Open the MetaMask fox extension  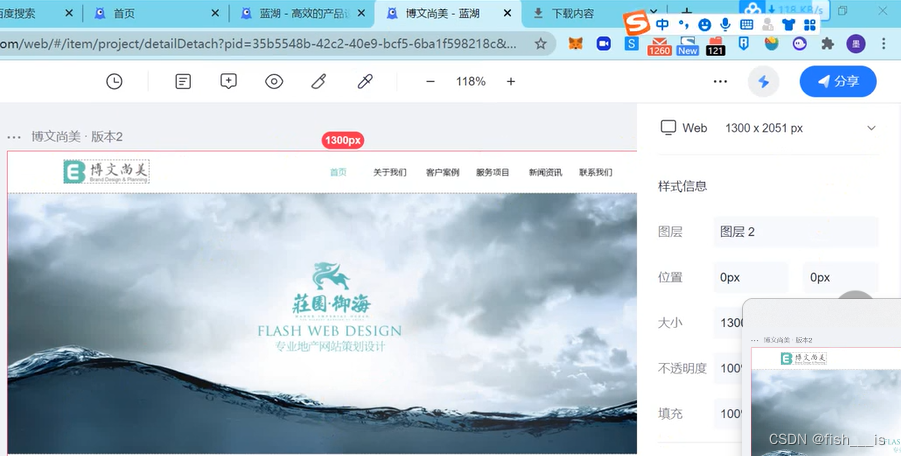pos(575,44)
